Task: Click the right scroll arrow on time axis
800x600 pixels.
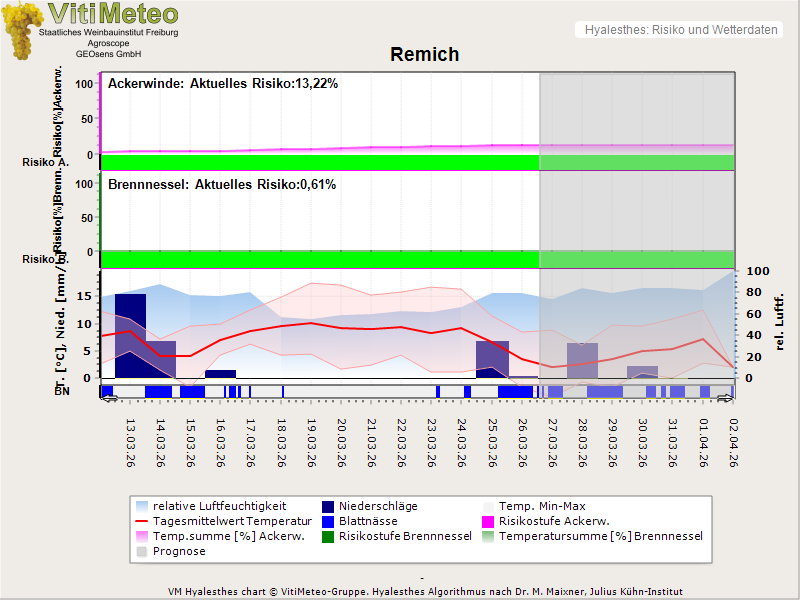Action: pyautogui.click(x=727, y=399)
